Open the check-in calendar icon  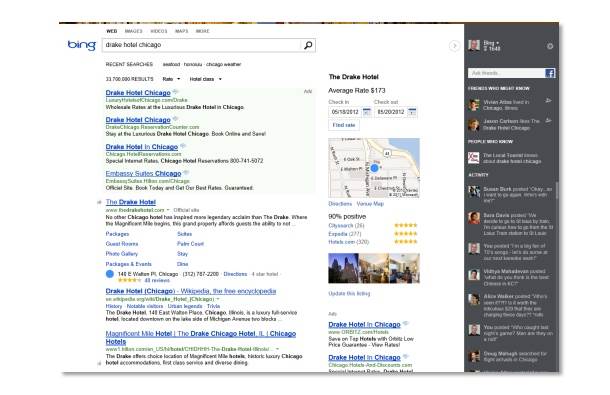(366, 112)
